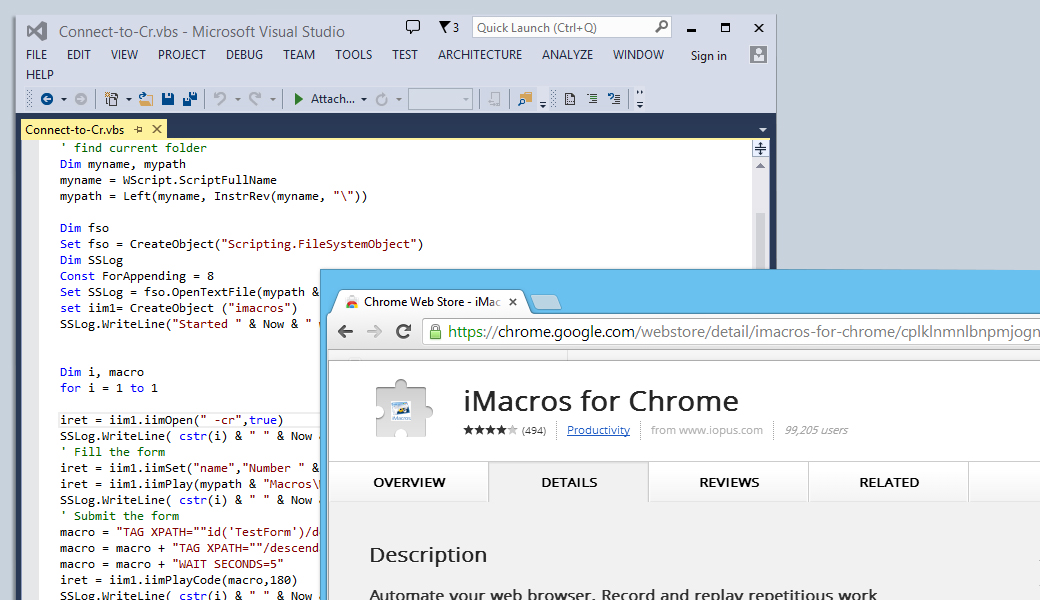This screenshot has height=600, width=1040.
Task: Open the VIEW menu
Action: pyautogui.click(x=124, y=55)
